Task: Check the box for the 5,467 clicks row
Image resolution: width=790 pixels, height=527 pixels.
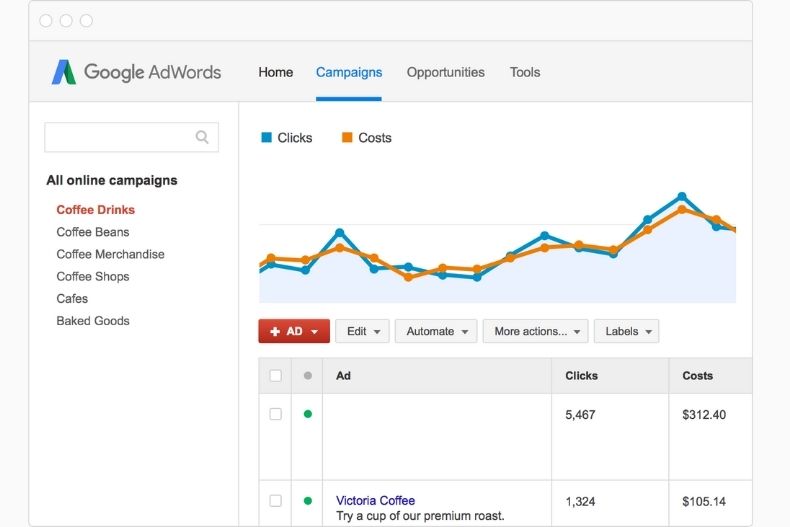Action: coord(276,414)
